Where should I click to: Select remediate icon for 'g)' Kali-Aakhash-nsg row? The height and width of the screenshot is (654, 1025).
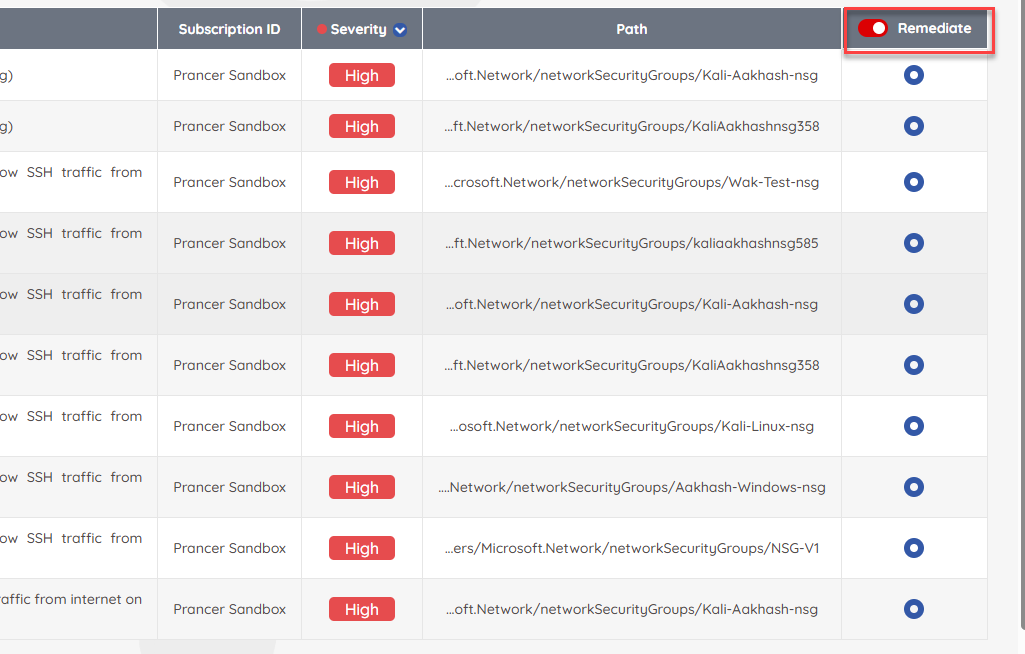(914, 75)
